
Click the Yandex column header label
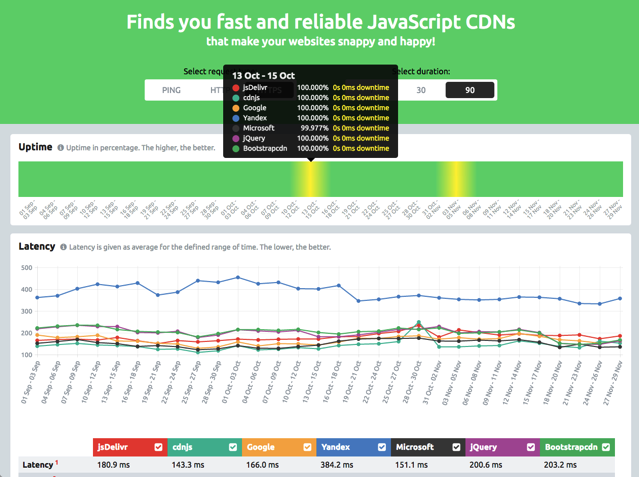pos(337,447)
